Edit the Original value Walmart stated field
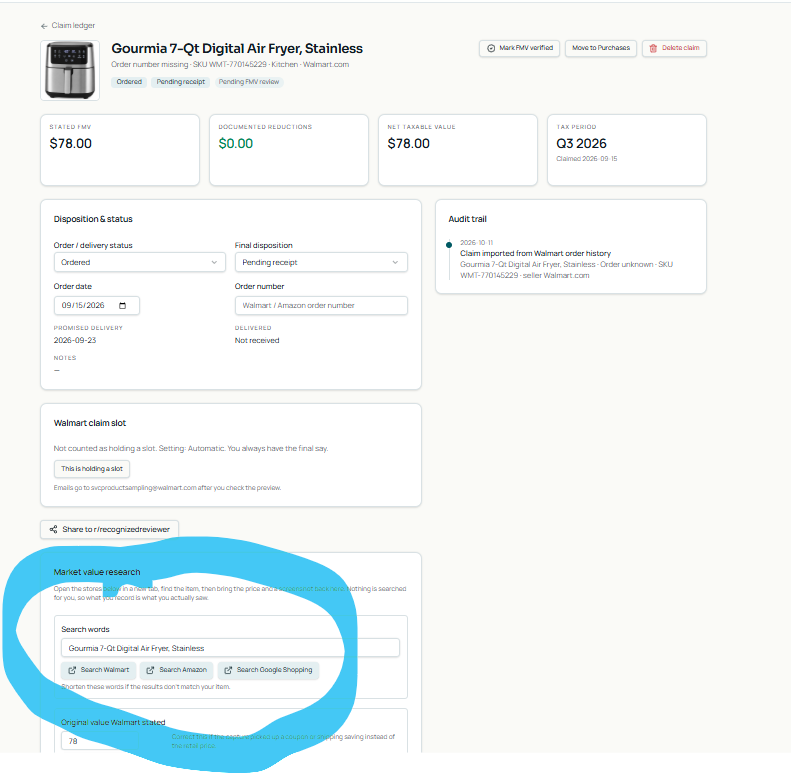791x774 pixels. click(100, 741)
